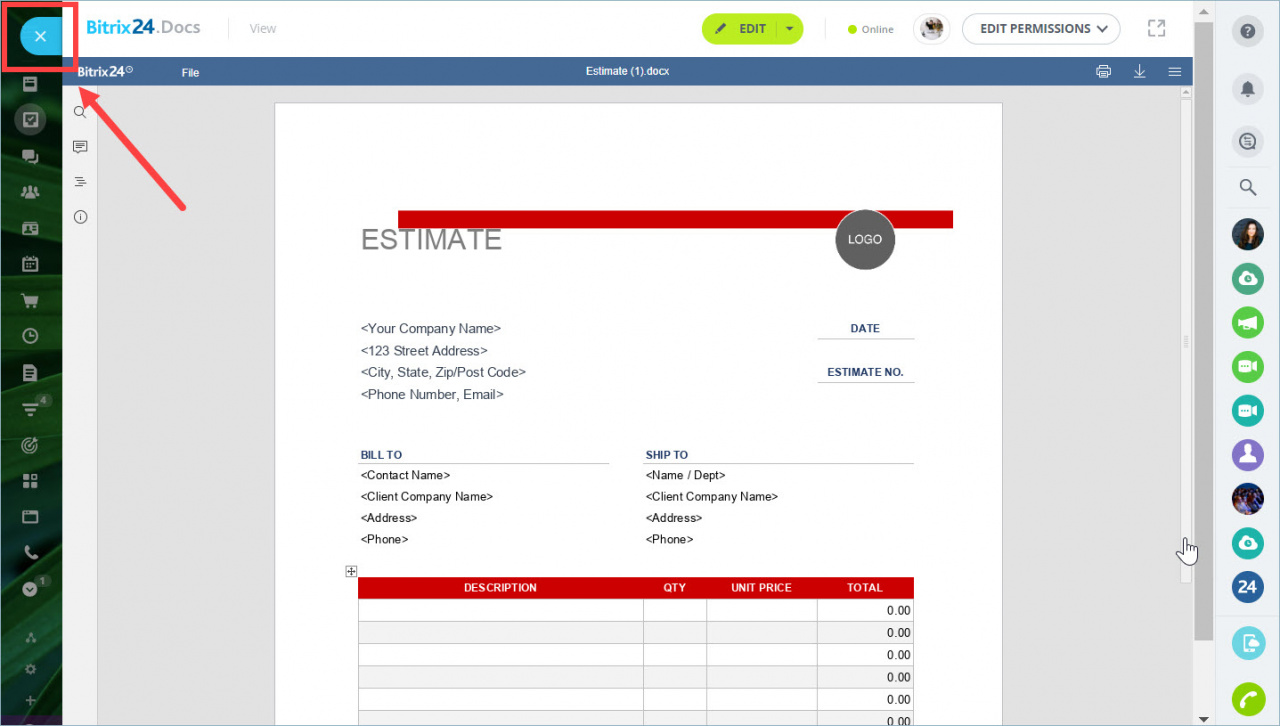The height and width of the screenshot is (726, 1280).
Task: Open chat with the woman avatar
Action: click(1248, 235)
